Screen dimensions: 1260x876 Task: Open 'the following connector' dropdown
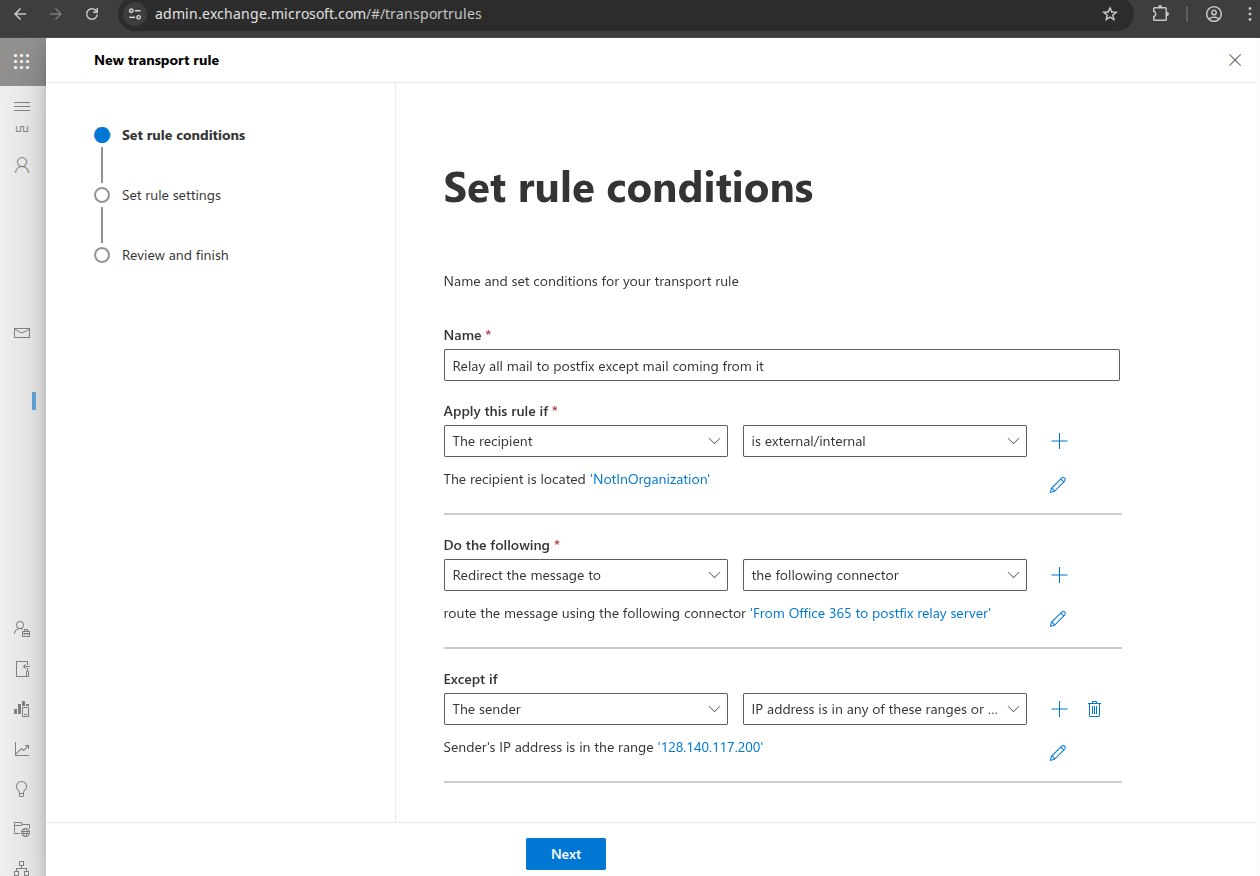click(x=885, y=575)
